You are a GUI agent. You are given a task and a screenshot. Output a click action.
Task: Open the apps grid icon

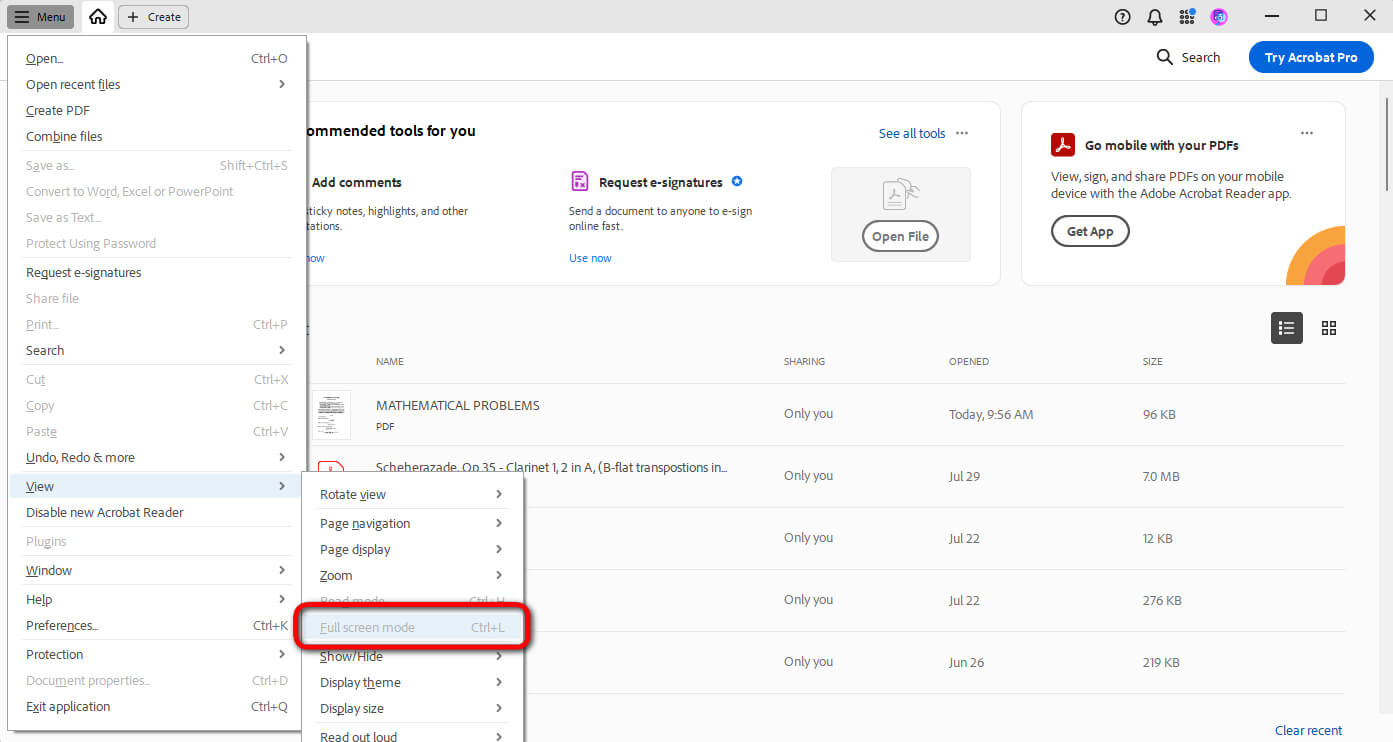click(x=1187, y=17)
